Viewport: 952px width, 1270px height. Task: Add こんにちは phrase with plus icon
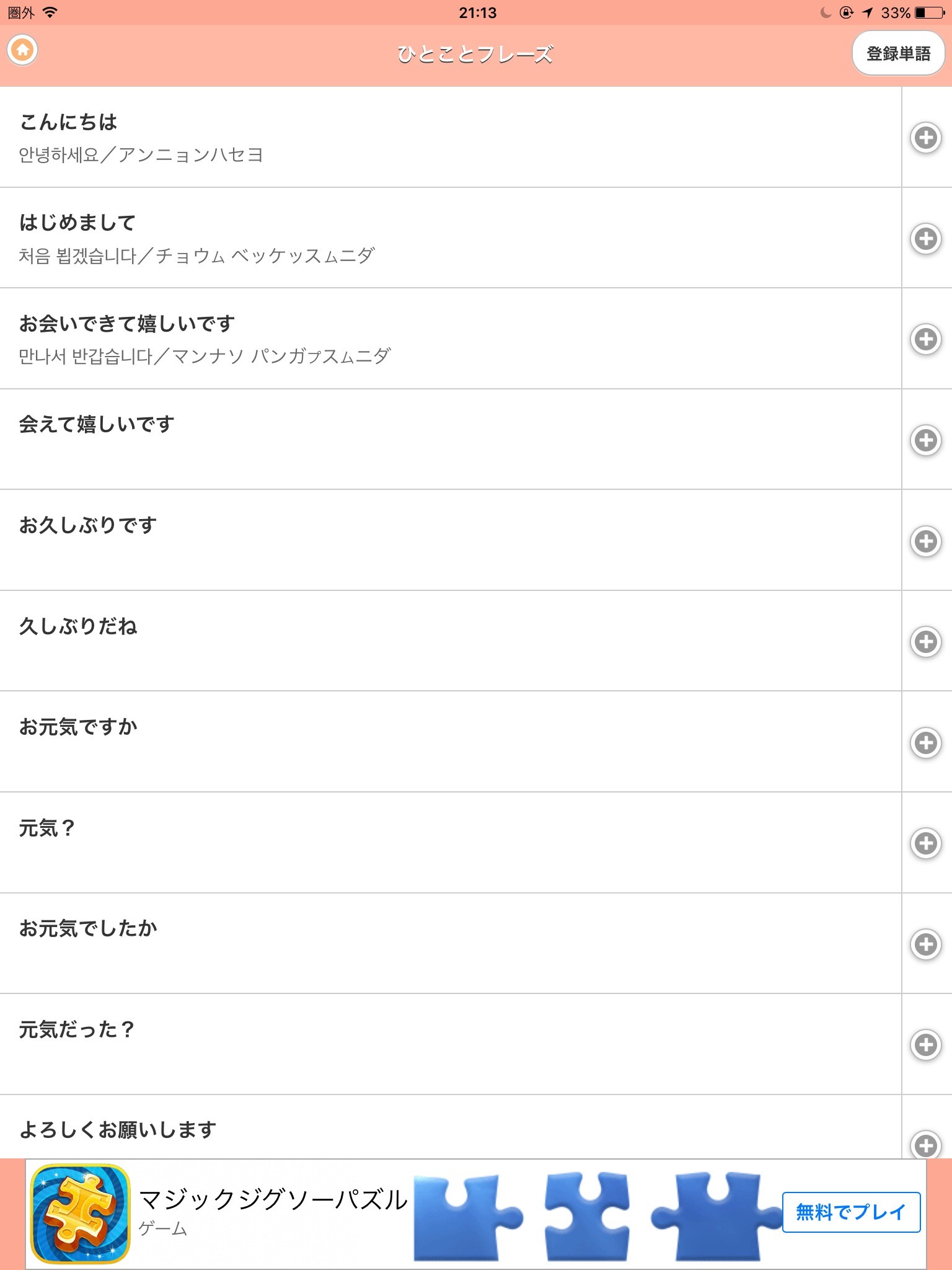(925, 138)
